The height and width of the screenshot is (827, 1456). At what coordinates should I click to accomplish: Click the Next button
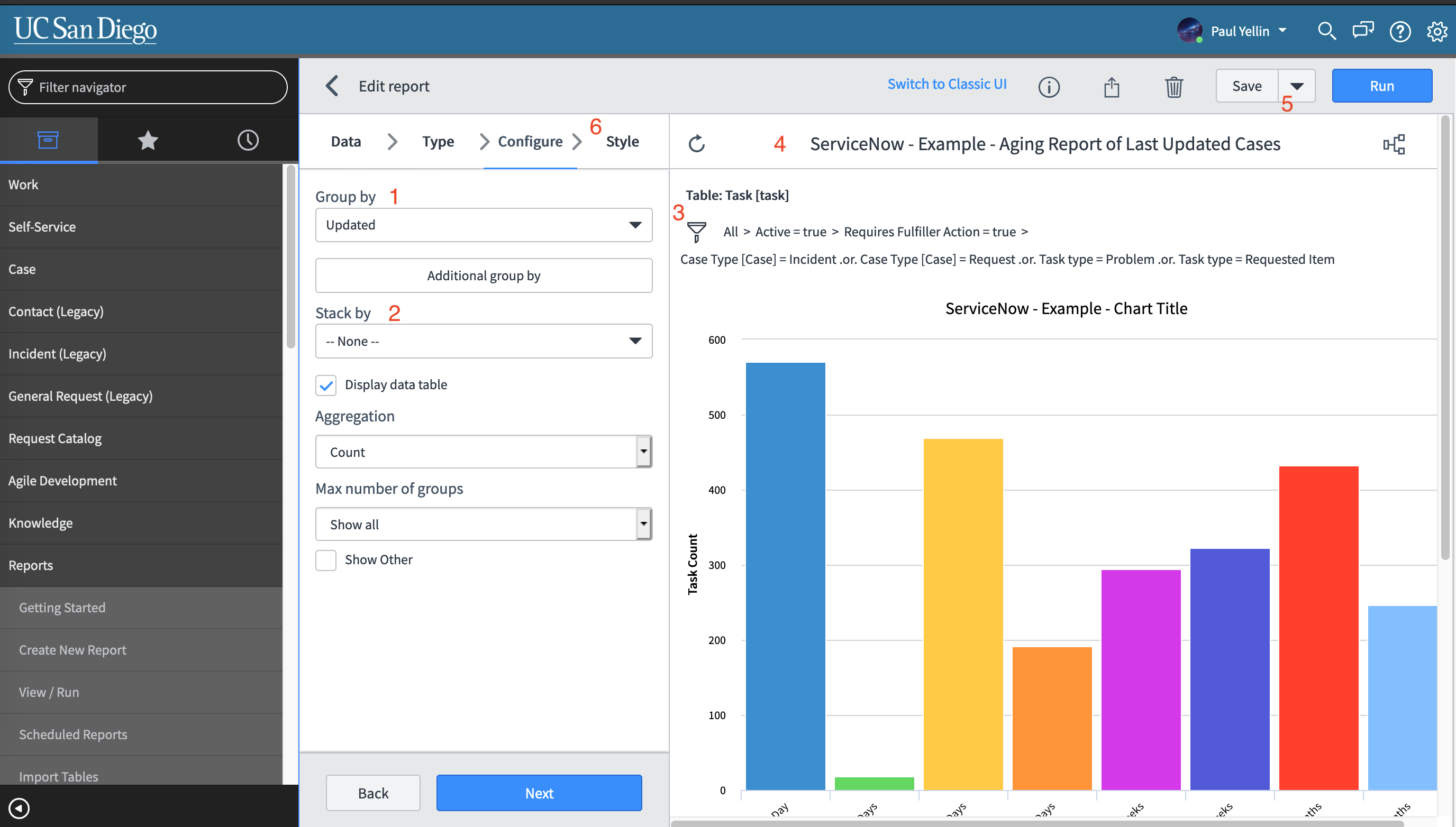(539, 793)
